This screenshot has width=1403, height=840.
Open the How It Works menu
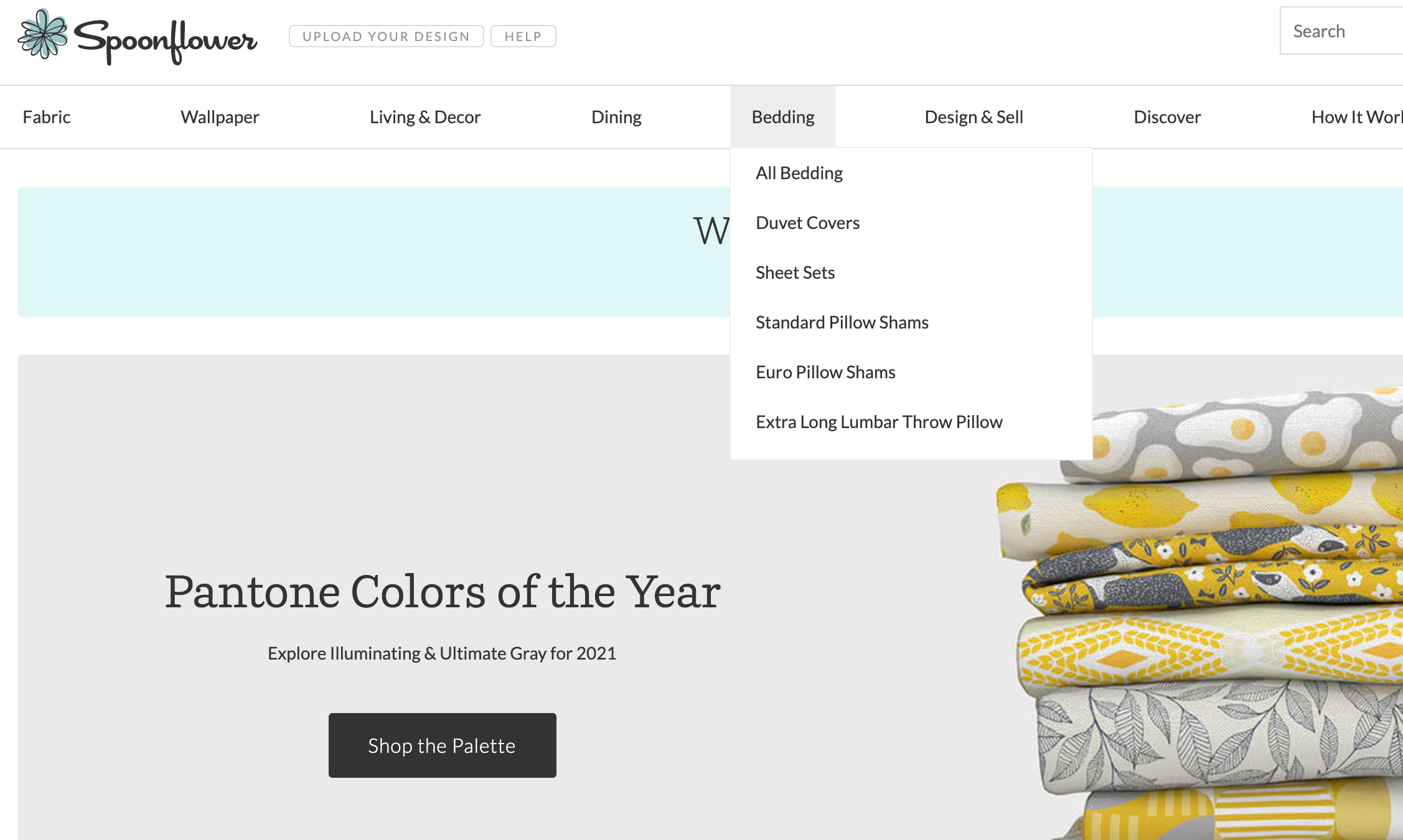pyautogui.click(x=1357, y=117)
